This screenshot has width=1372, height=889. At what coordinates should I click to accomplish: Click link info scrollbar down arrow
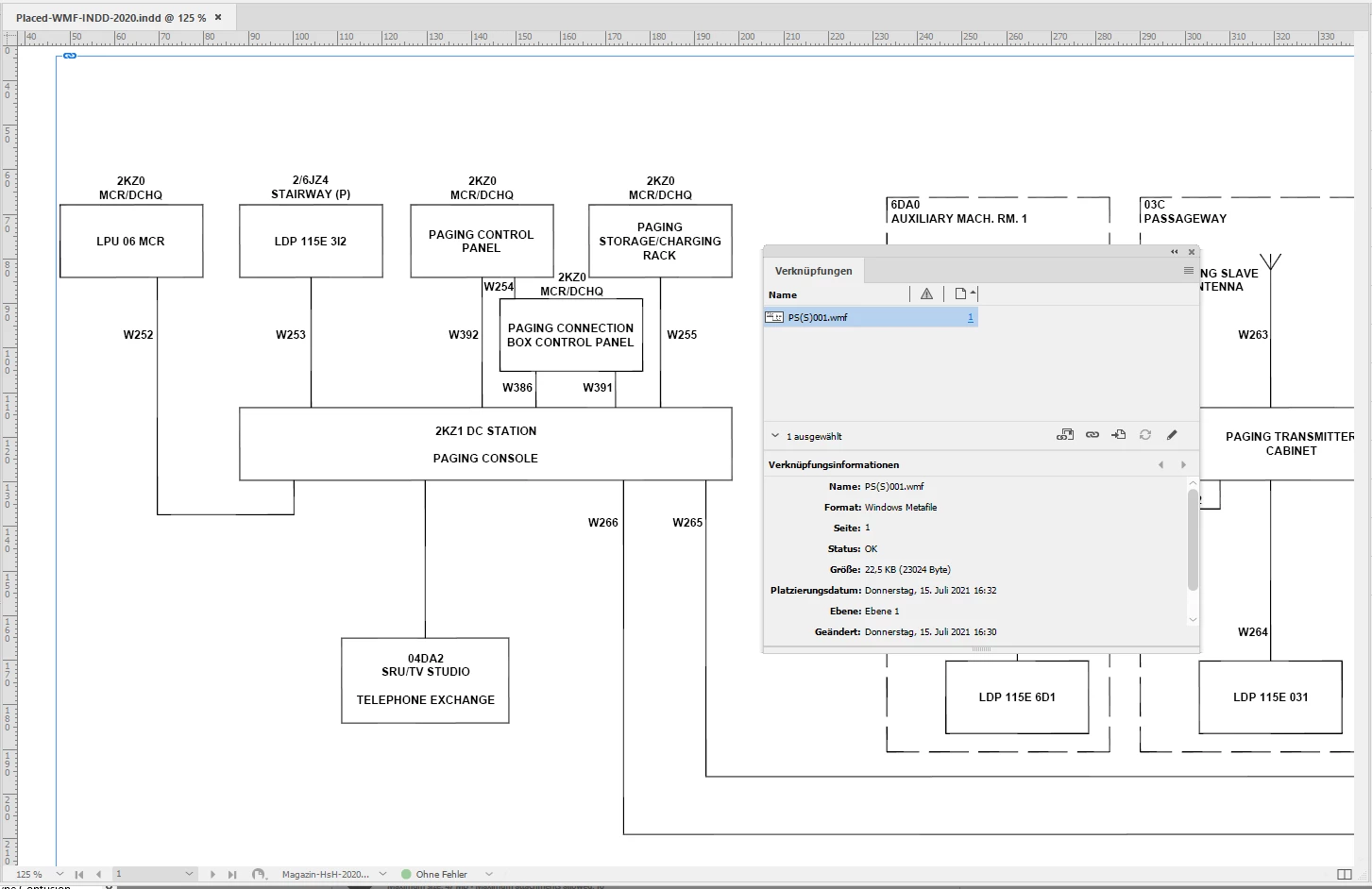click(x=1193, y=619)
